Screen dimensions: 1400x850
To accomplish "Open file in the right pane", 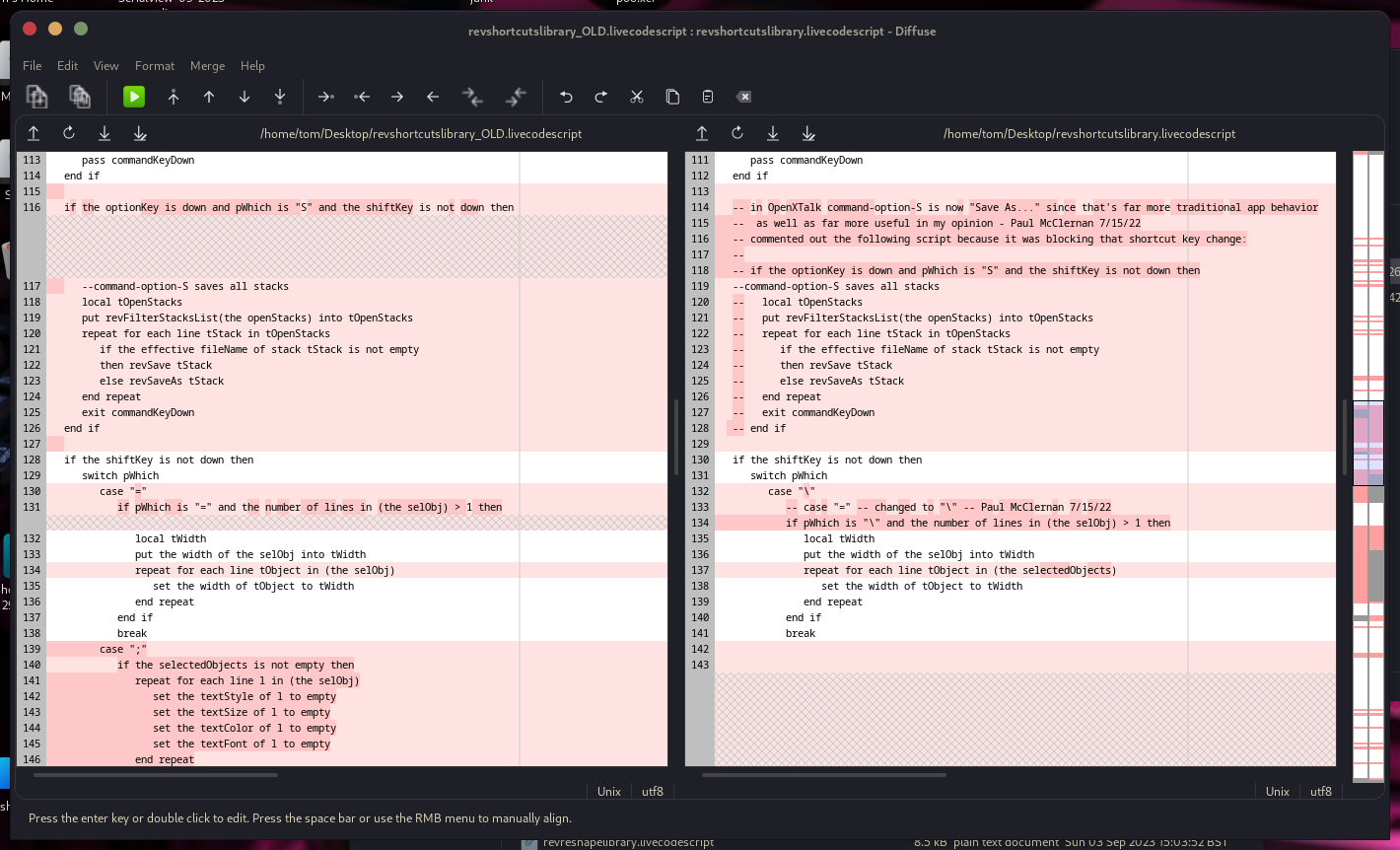I will tap(702, 133).
